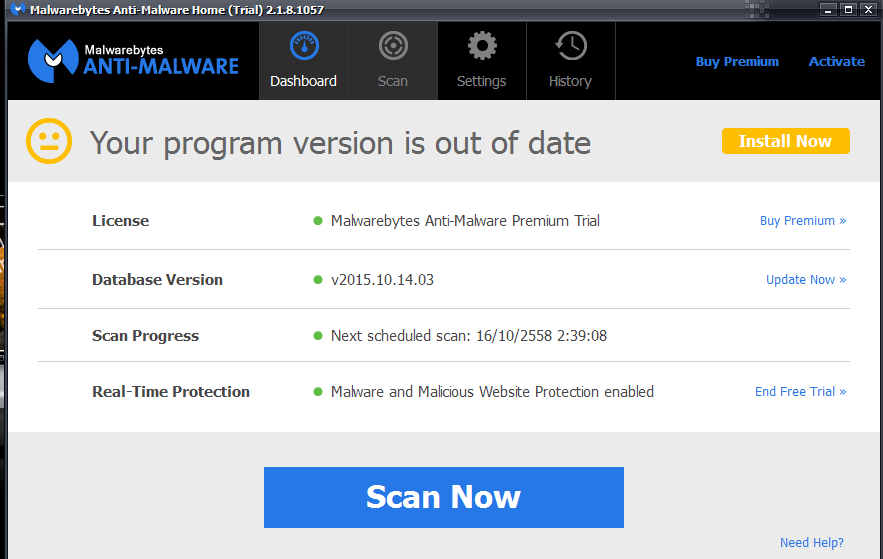Click the Real-Time Protection green dot
Screen dimensions: 883x559
[318, 392]
